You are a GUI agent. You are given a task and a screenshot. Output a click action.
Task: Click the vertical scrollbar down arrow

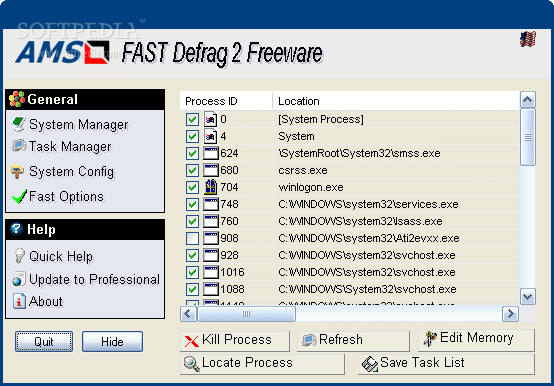(x=528, y=296)
